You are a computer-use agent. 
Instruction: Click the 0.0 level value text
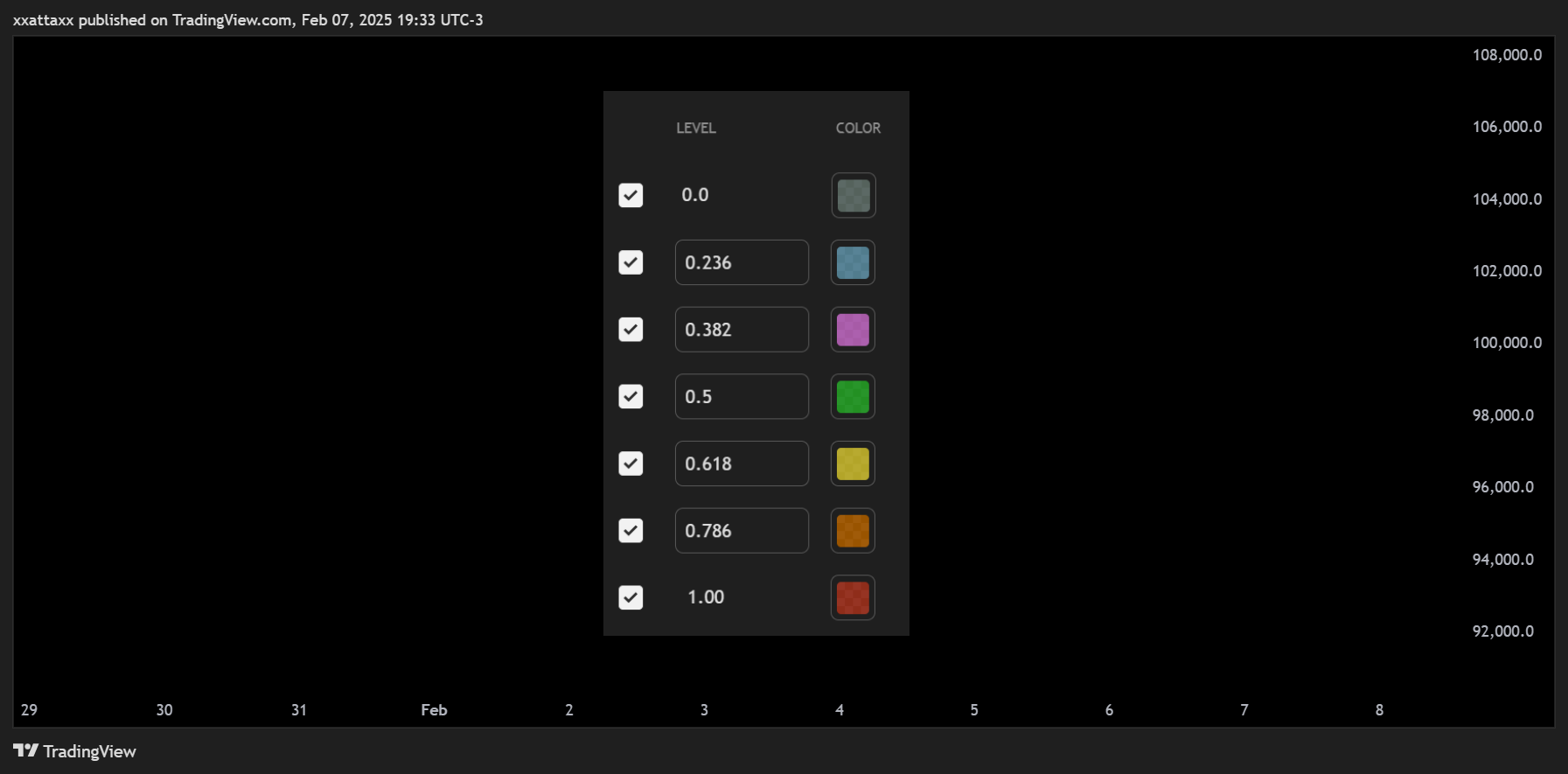[695, 195]
